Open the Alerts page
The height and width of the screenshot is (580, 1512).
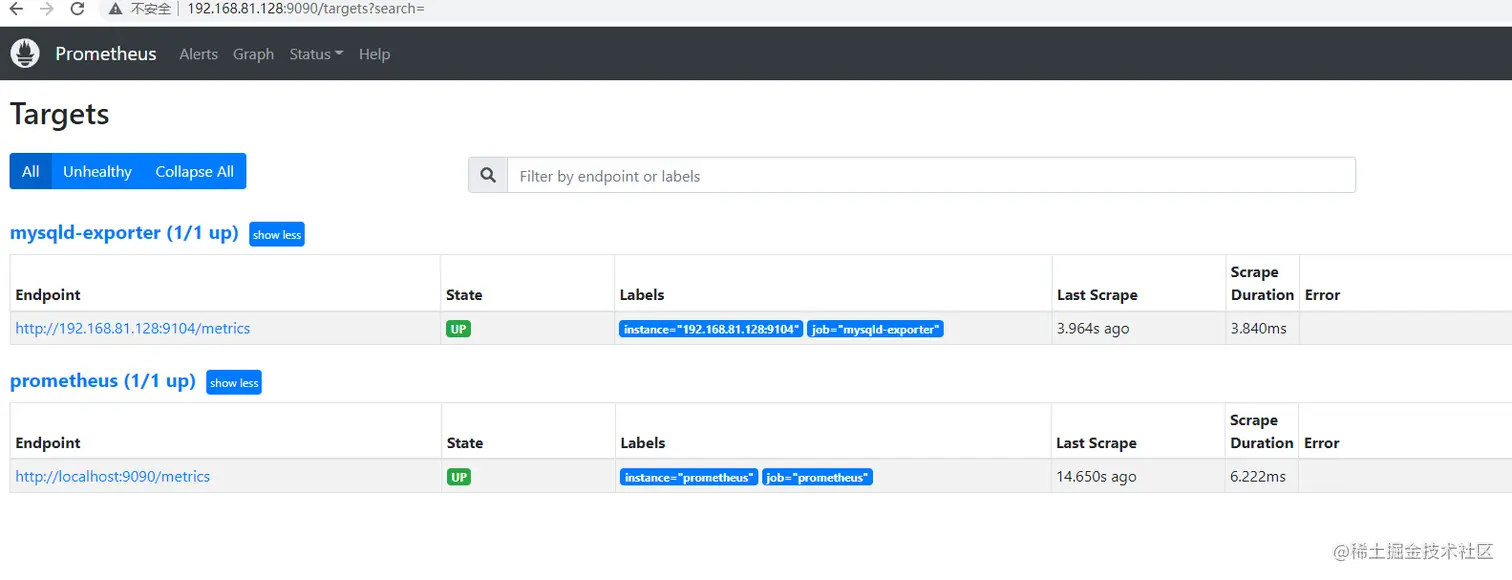198,54
